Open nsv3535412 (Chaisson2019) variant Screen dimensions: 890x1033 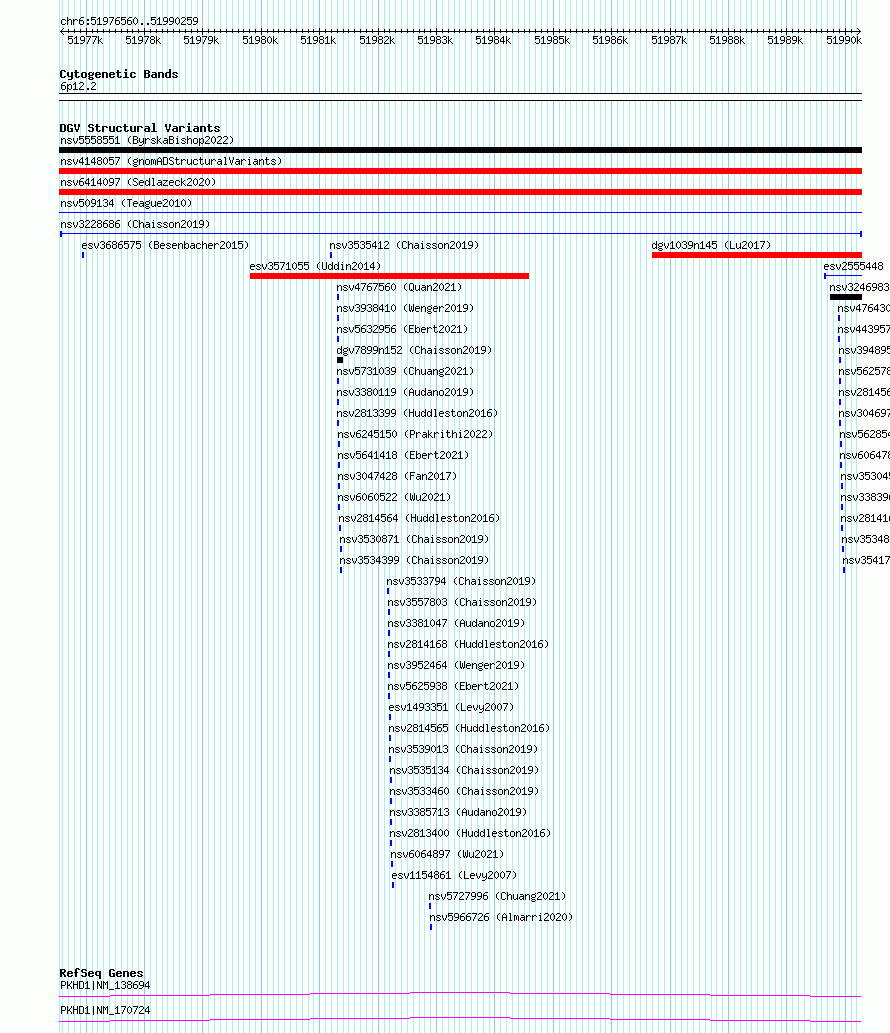pyautogui.click(x=404, y=246)
